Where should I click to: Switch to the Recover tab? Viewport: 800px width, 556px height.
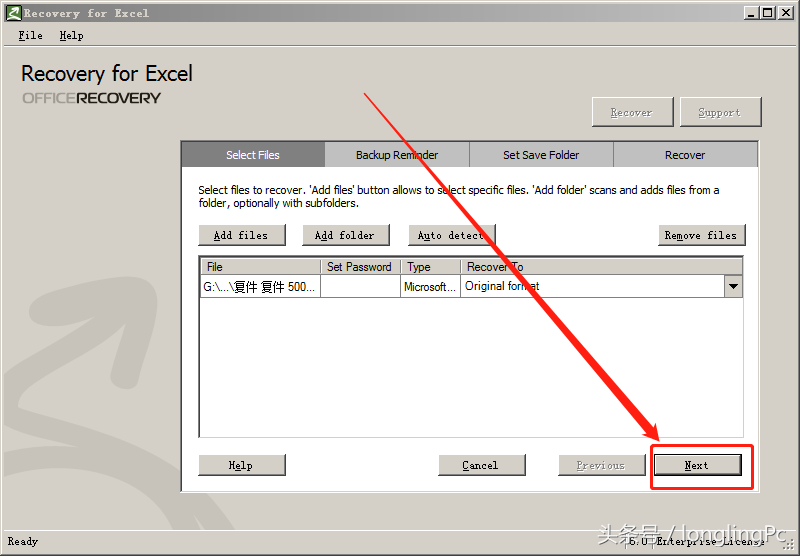click(x=685, y=155)
